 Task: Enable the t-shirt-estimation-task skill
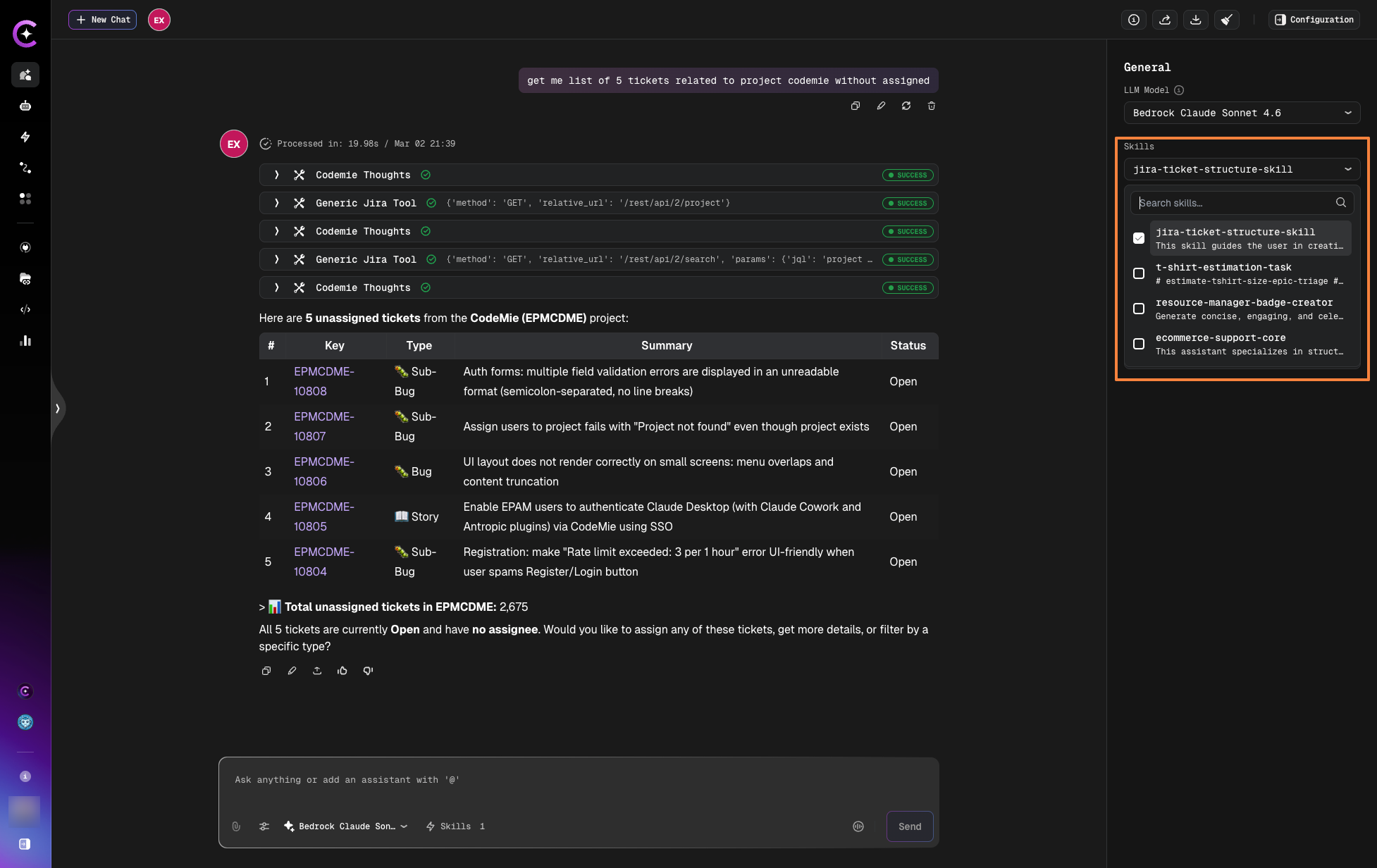[1139, 273]
